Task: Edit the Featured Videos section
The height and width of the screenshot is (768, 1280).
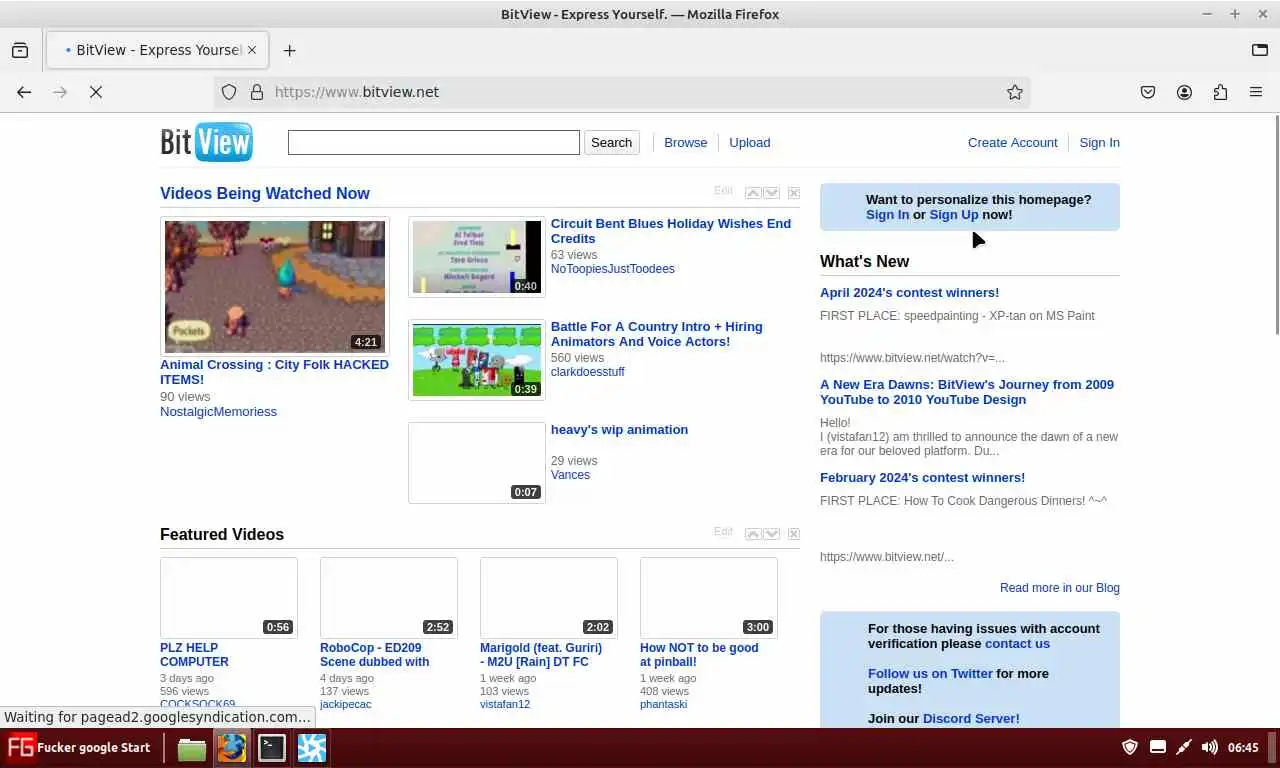Action: pos(723,532)
